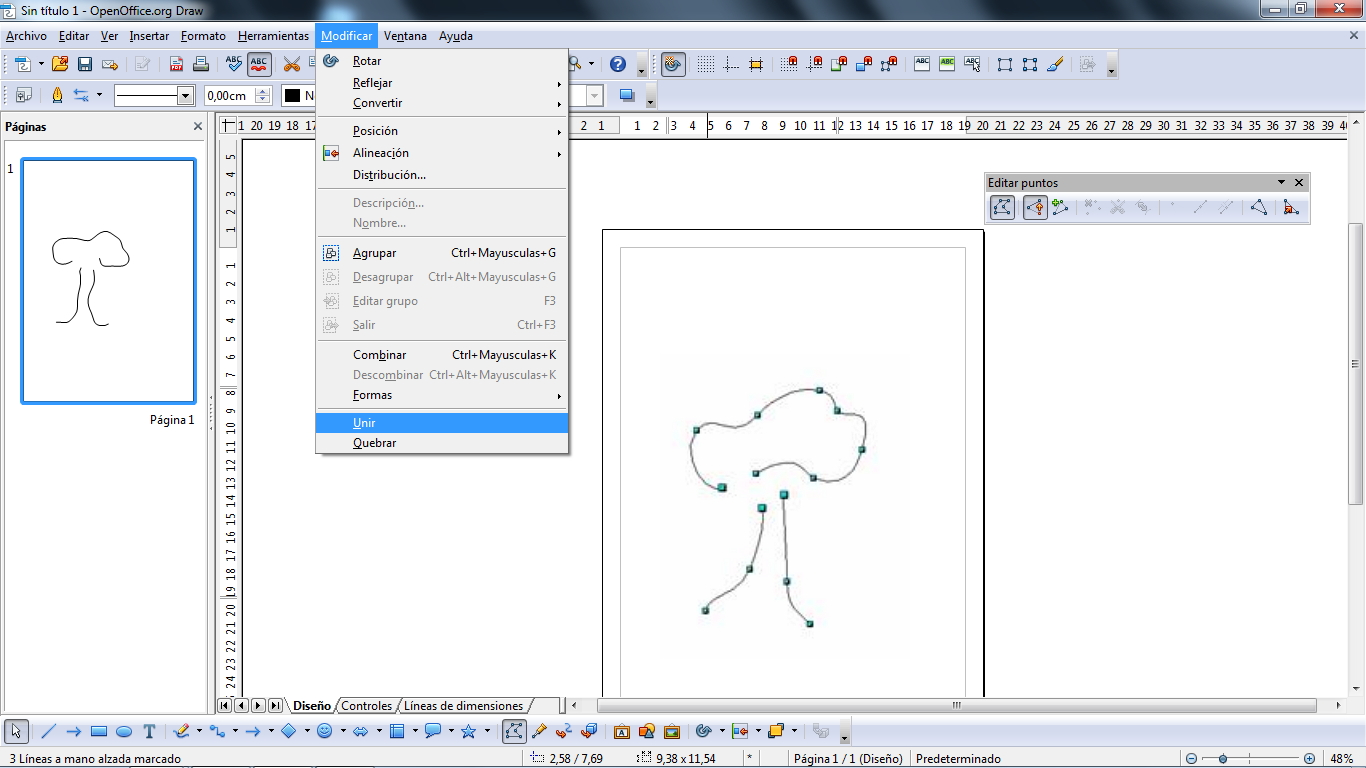Click the 48% zoom percentage in status bar
The image size is (1366, 768).
1341,759
